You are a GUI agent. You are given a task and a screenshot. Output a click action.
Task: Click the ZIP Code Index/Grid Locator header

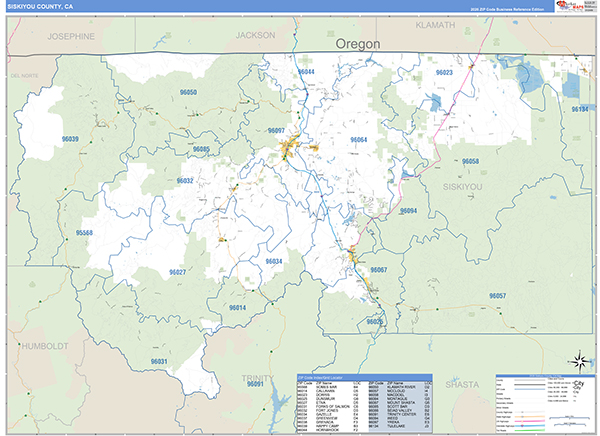[x=365, y=377]
